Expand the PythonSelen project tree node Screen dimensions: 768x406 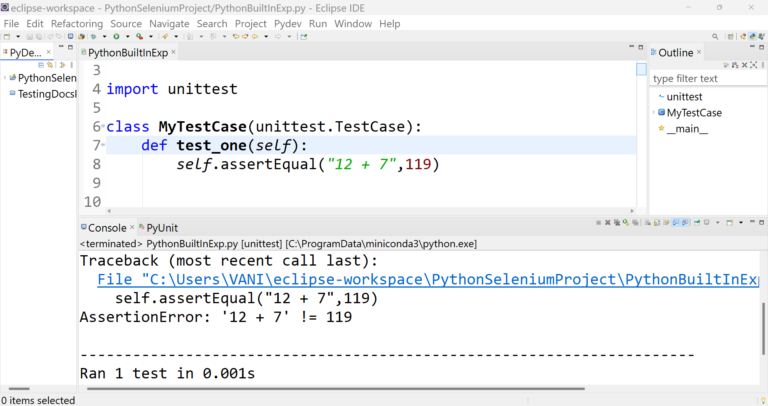tap(5, 78)
